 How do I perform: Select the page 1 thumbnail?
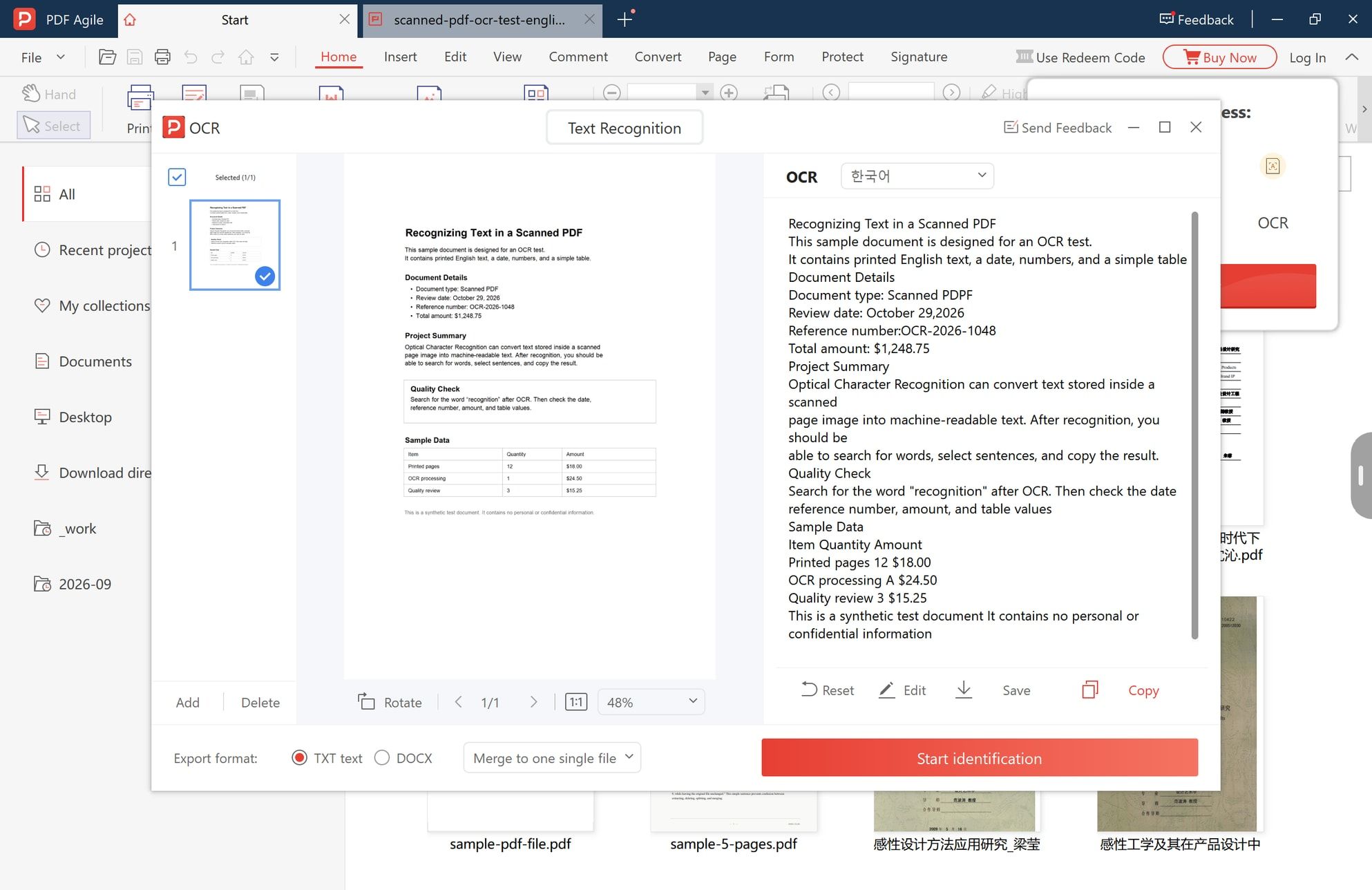pyautogui.click(x=235, y=245)
